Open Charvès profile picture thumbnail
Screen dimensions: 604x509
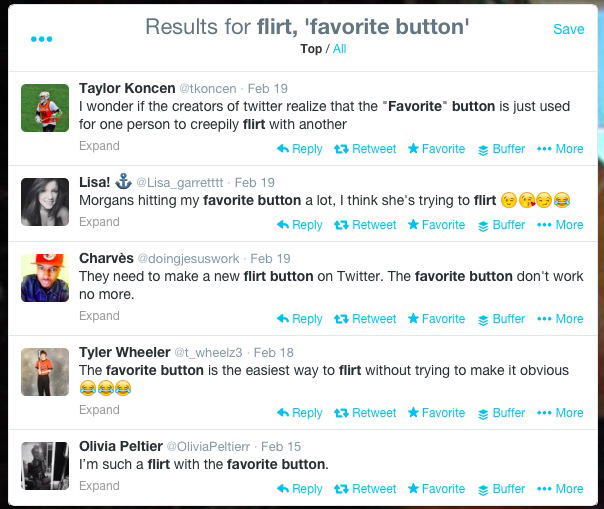(45, 278)
